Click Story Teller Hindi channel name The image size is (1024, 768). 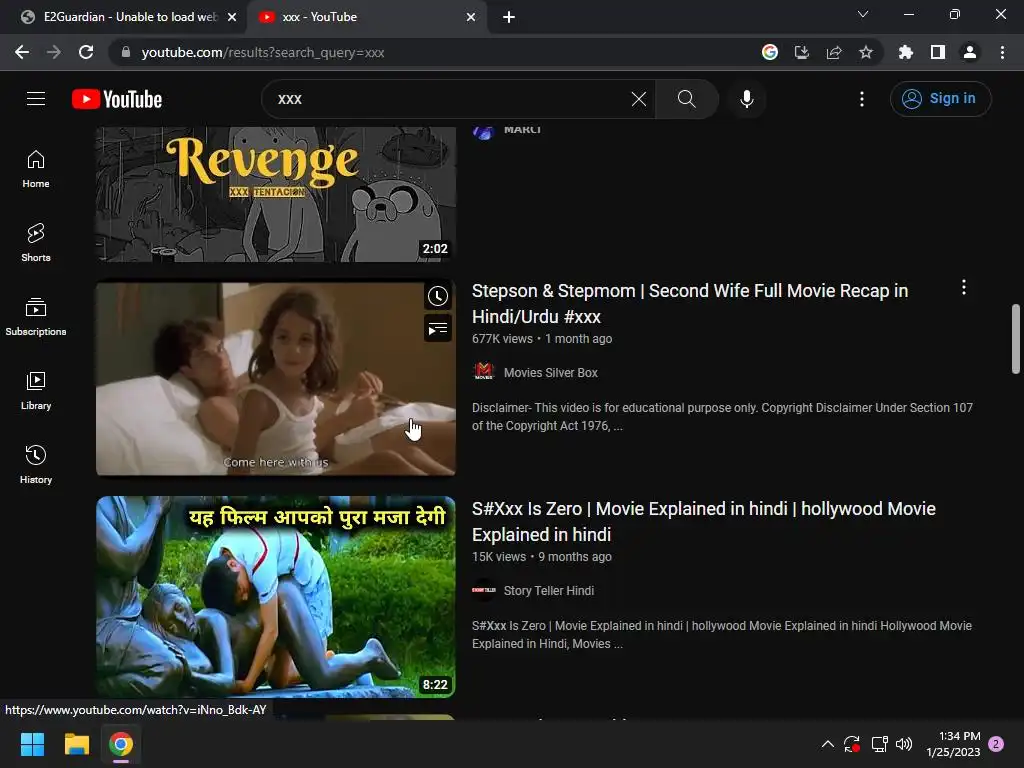549,590
